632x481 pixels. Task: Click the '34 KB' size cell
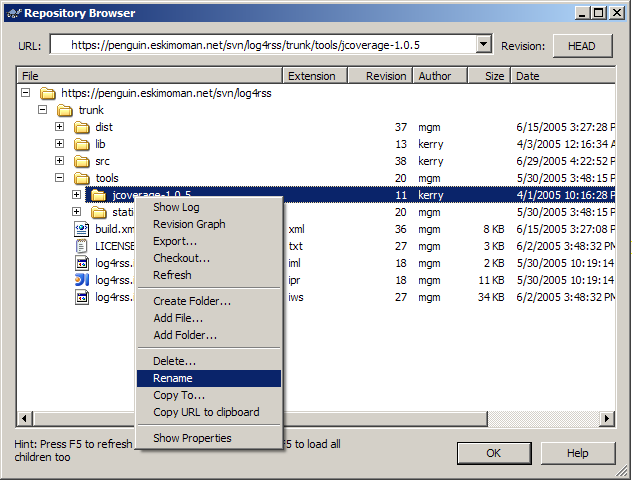point(491,298)
